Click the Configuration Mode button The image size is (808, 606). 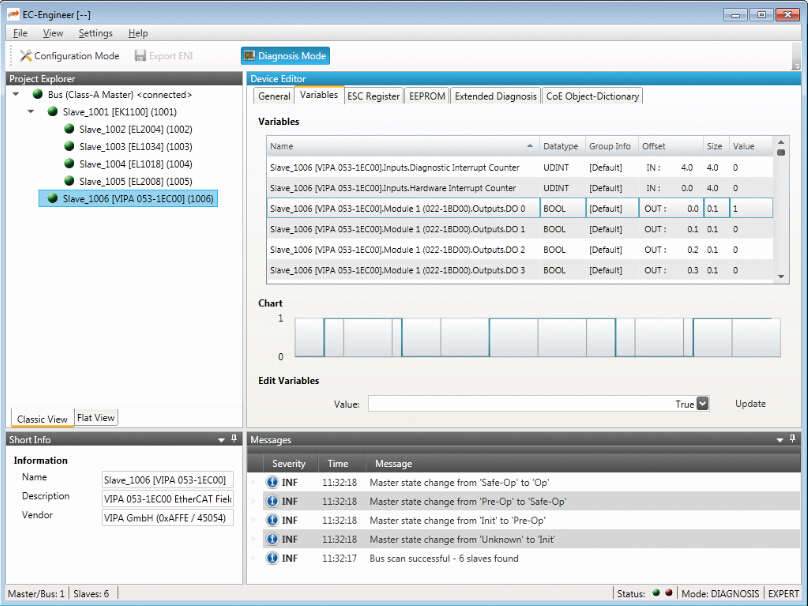[70, 56]
